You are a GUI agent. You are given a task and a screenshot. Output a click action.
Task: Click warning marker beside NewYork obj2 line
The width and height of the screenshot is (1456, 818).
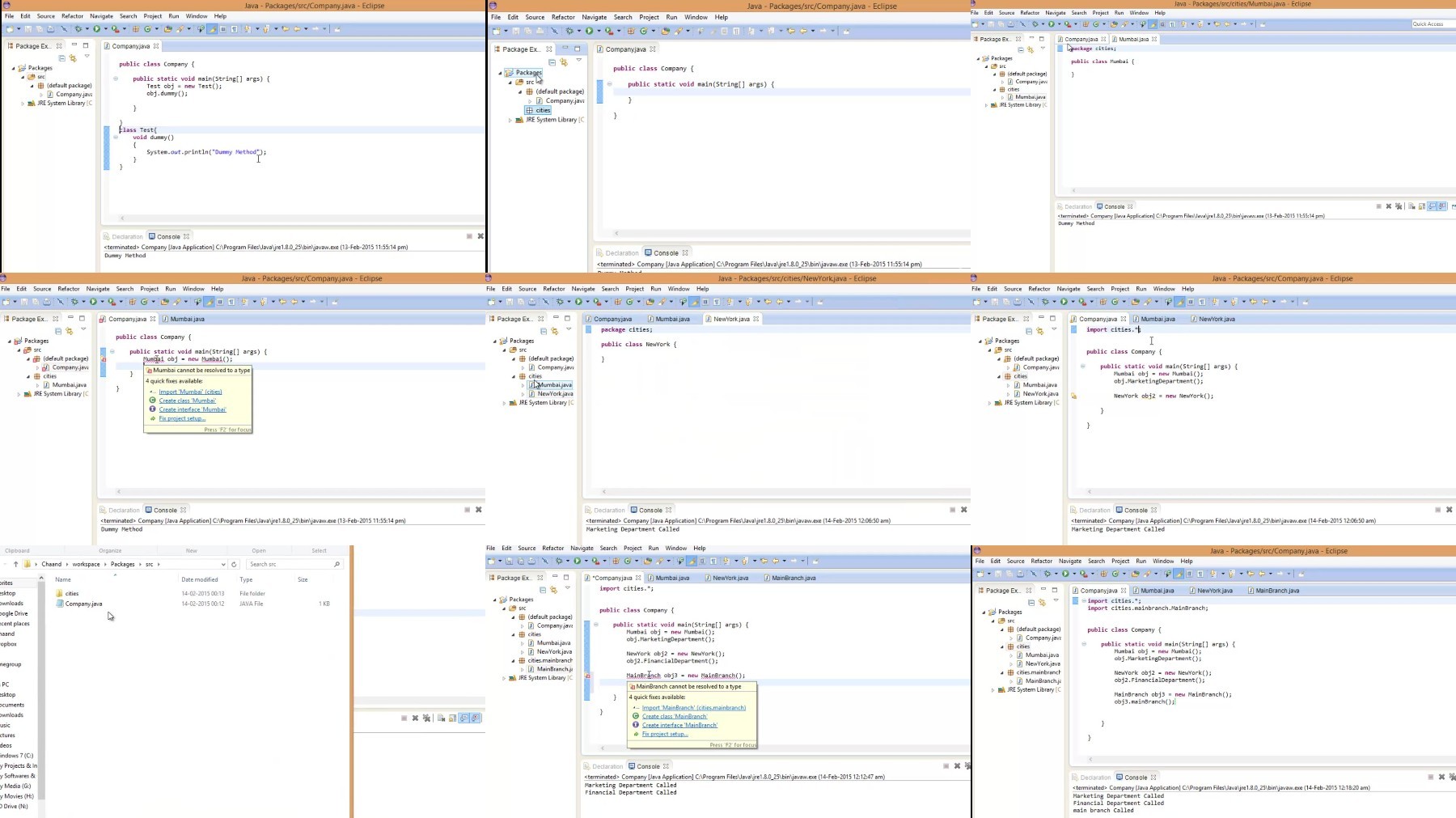(1073, 396)
